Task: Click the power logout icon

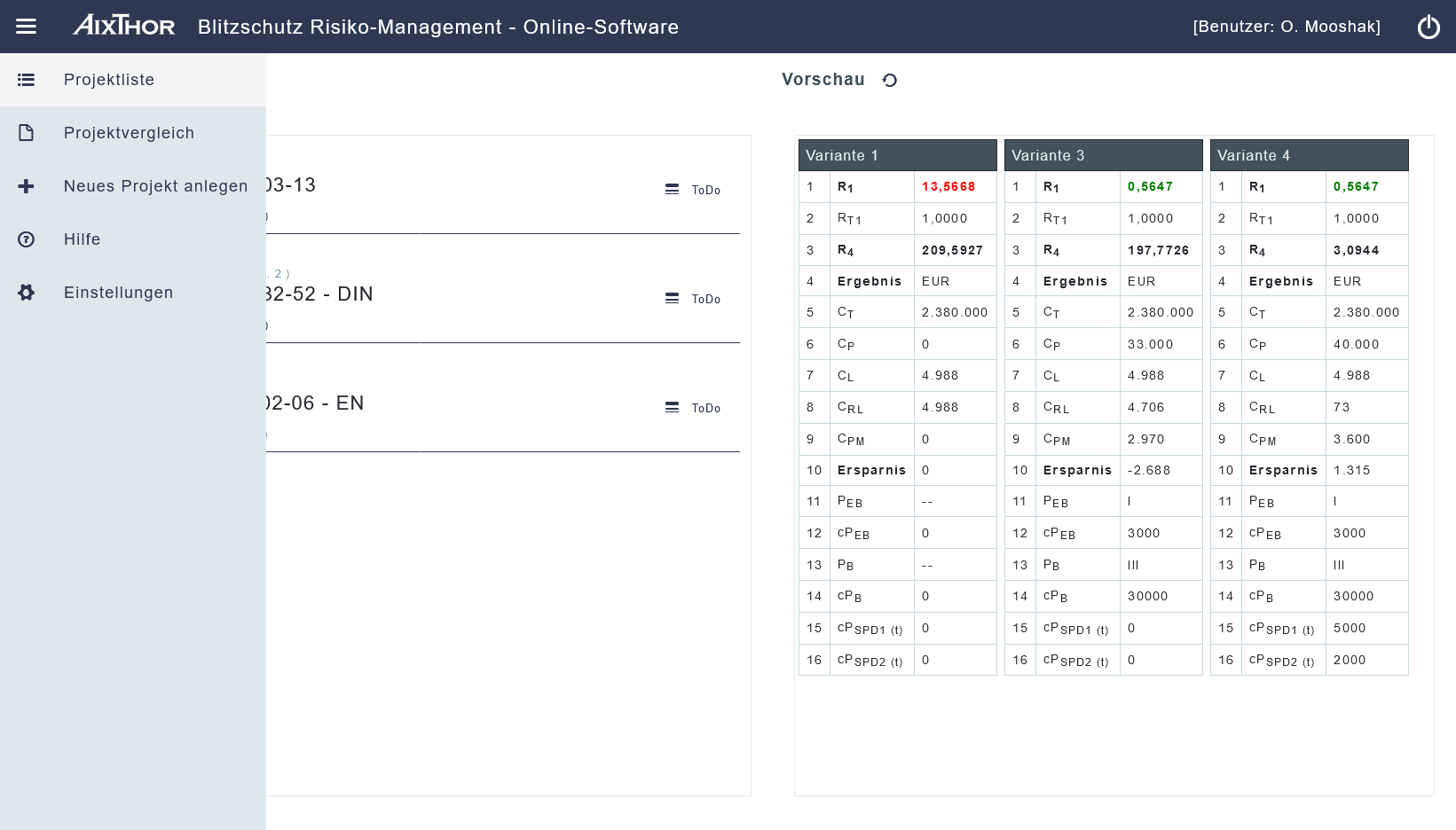Action: (1428, 27)
